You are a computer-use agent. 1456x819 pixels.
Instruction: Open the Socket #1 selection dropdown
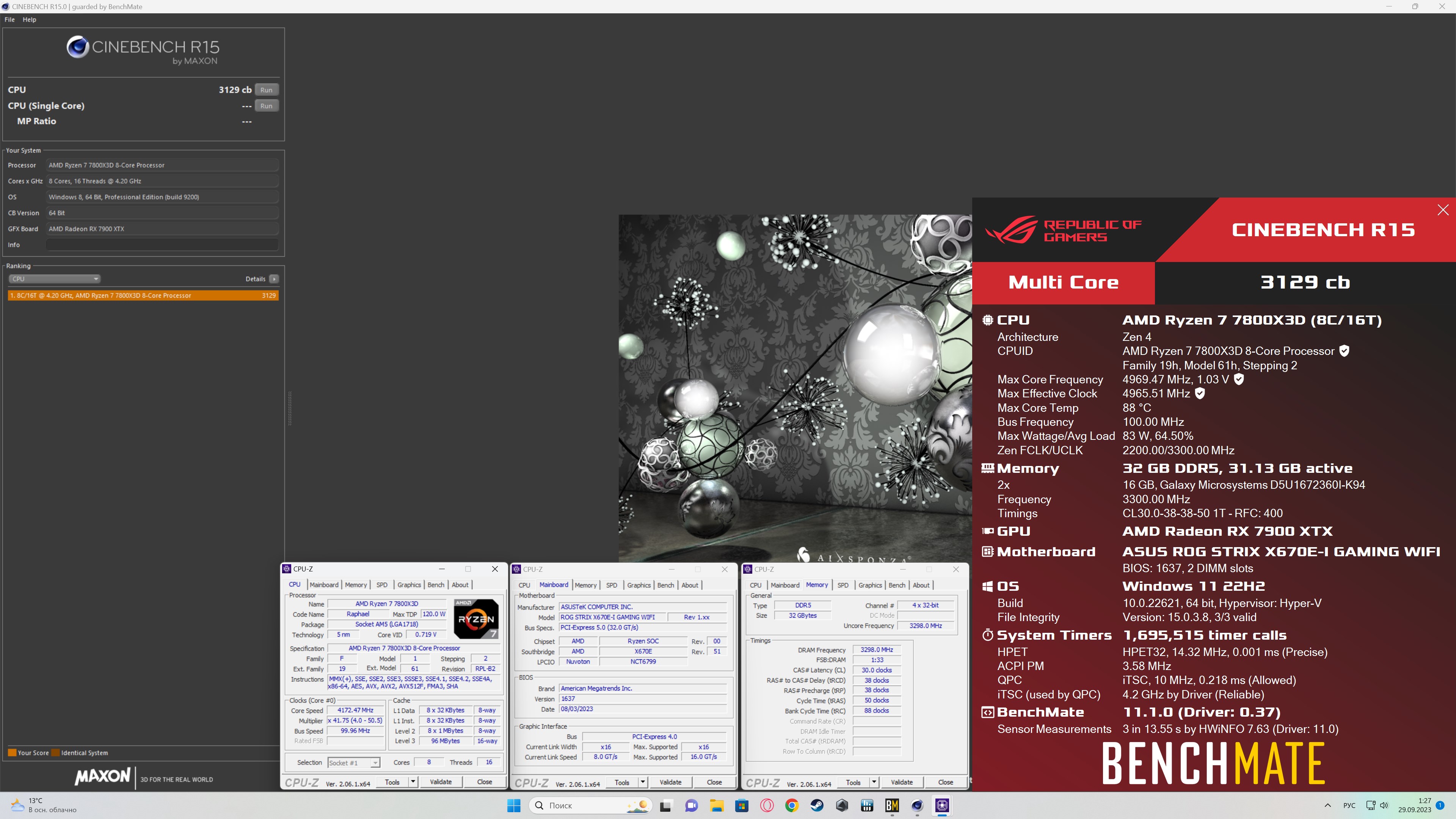(354, 763)
